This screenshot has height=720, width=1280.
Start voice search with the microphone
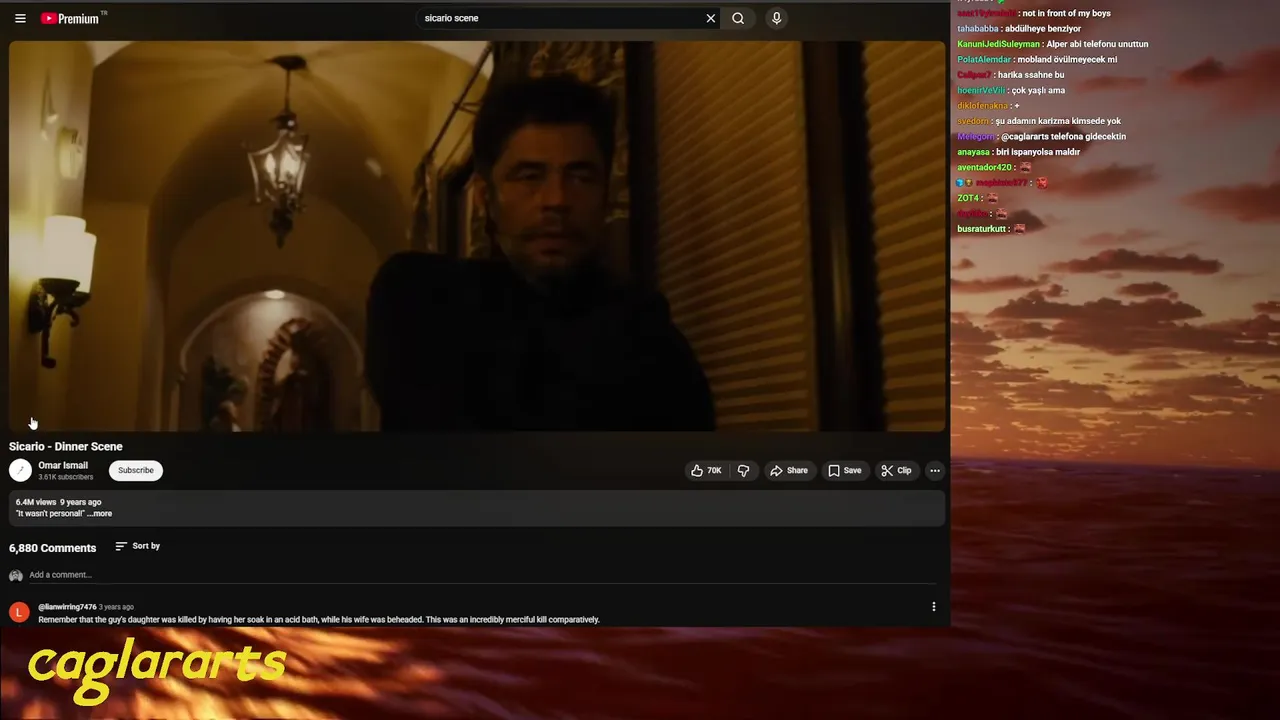(x=776, y=18)
